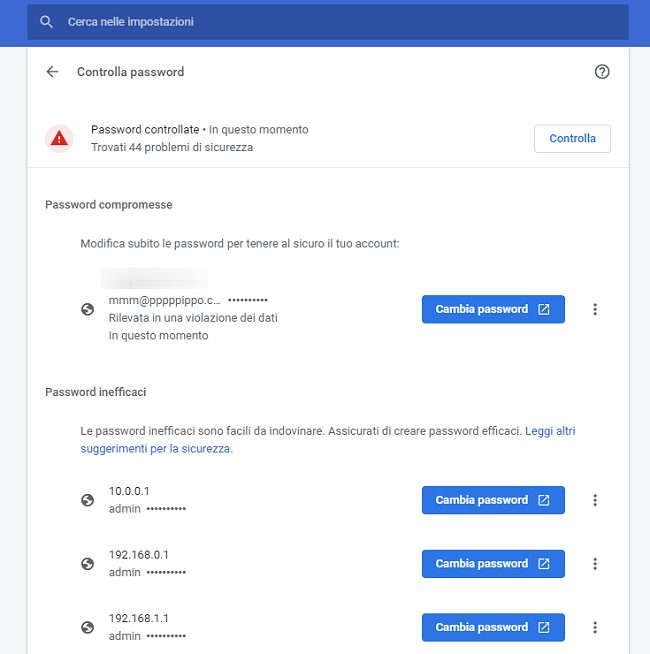This screenshot has width=650, height=654.
Task: Open three-dot menu for 192.168.1.1
Action: pyautogui.click(x=595, y=628)
